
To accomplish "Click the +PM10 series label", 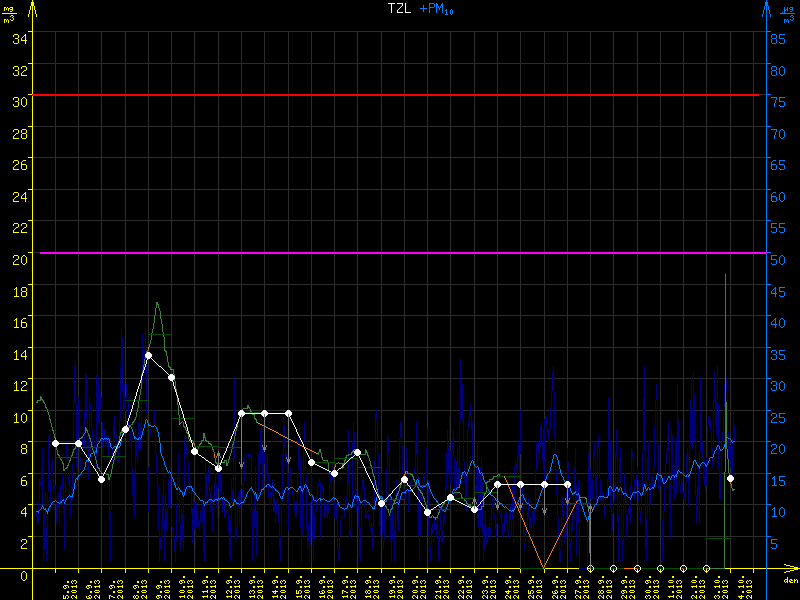I will [x=437, y=9].
